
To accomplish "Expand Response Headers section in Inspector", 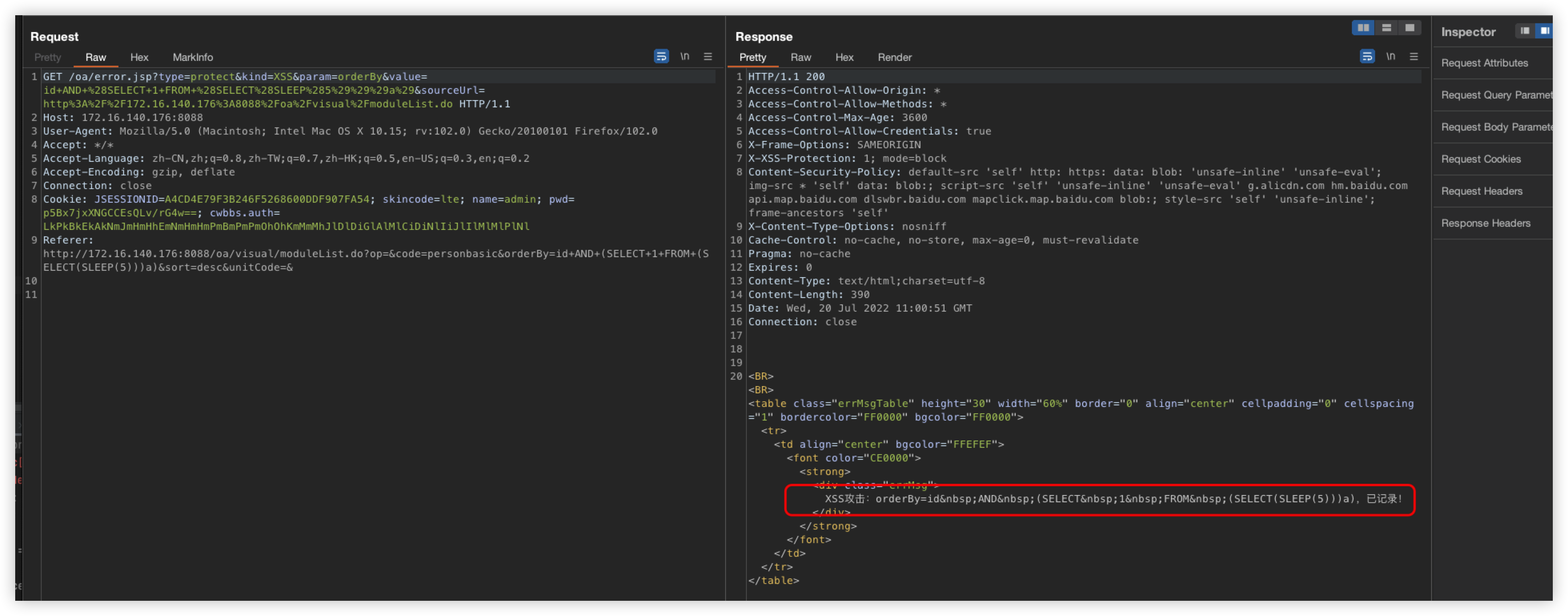I will point(1485,223).
